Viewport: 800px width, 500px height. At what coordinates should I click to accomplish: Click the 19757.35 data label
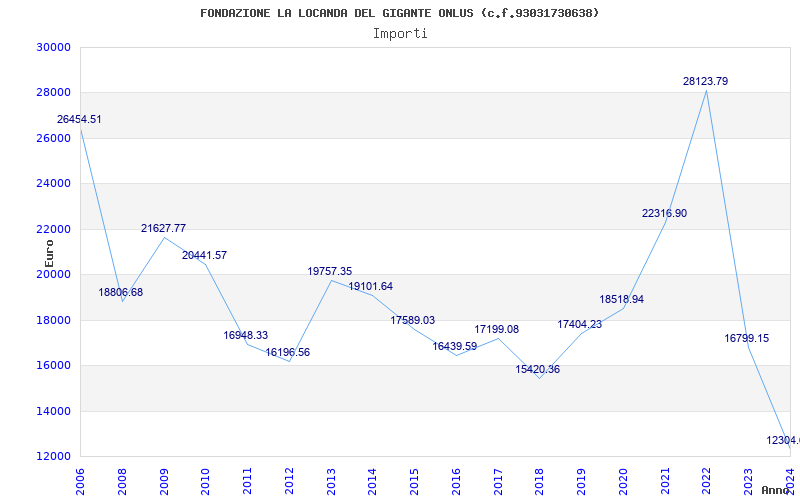click(330, 271)
